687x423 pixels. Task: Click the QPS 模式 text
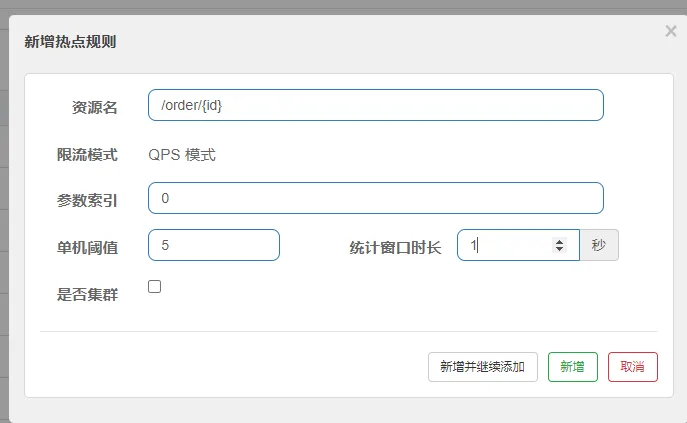click(x=182, y=155)
